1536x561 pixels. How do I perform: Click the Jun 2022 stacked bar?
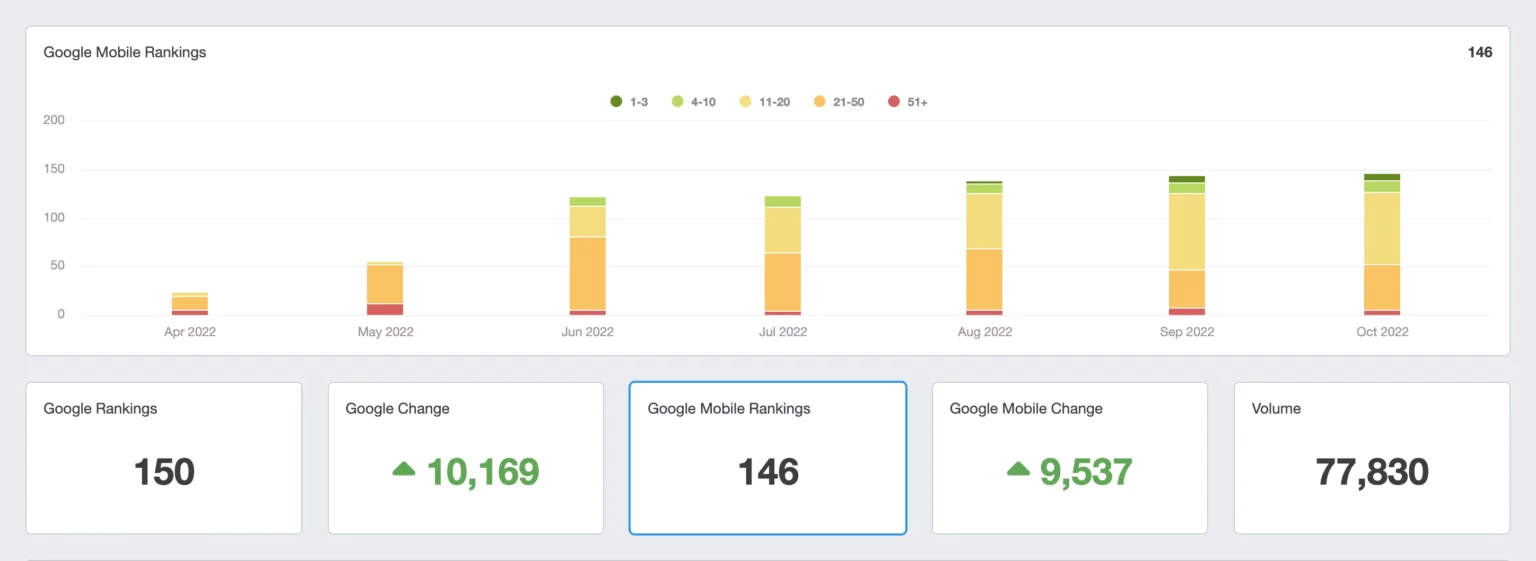tap(588, 256)
